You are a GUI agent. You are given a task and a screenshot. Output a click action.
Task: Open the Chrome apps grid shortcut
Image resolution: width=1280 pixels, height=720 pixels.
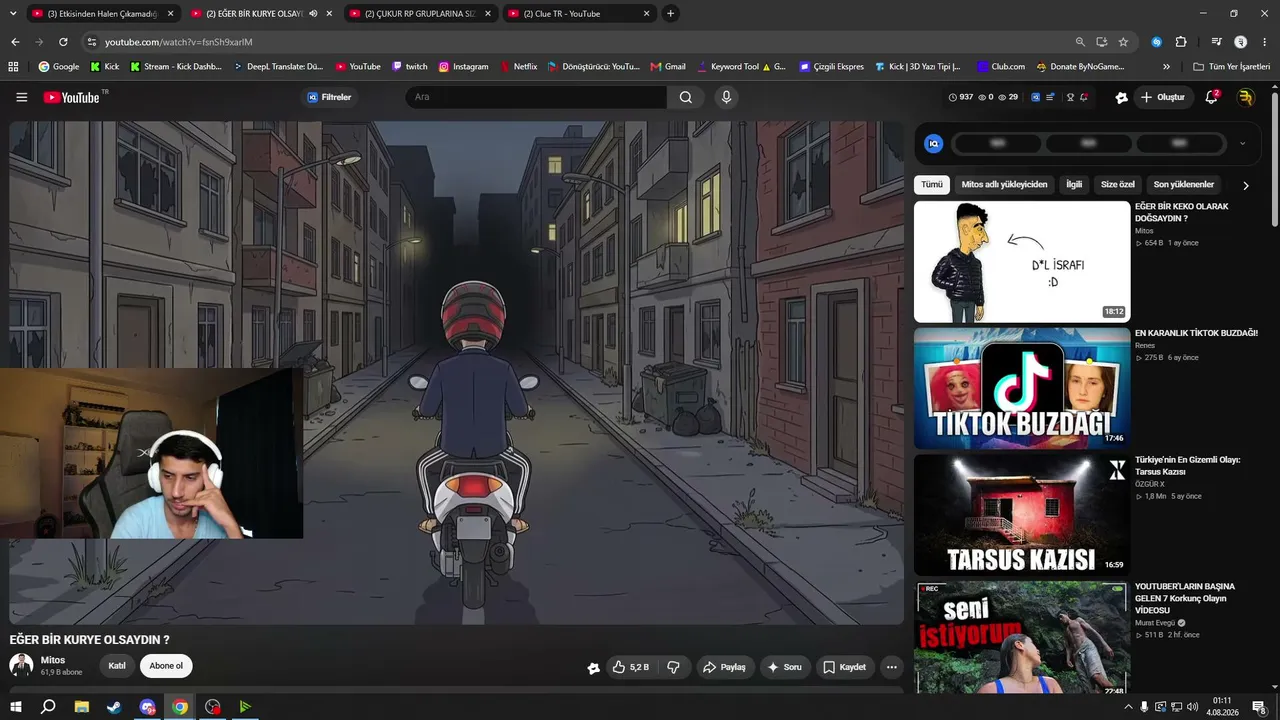13,67
